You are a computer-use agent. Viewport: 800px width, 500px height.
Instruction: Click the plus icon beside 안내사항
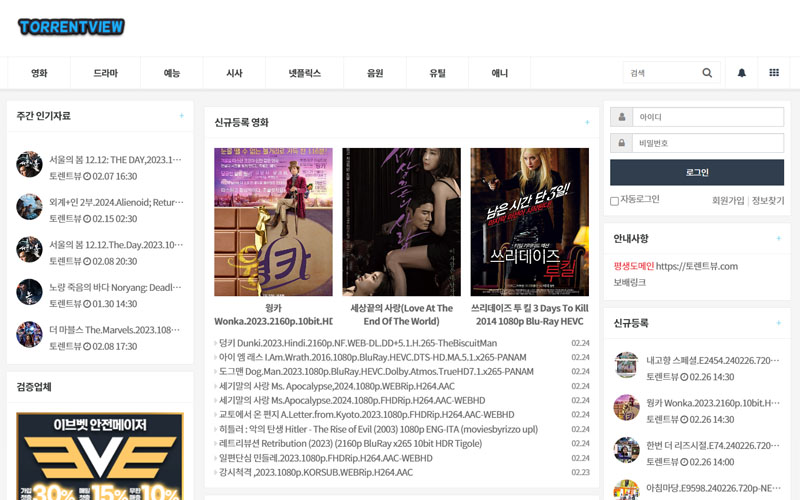coord(779,238)
